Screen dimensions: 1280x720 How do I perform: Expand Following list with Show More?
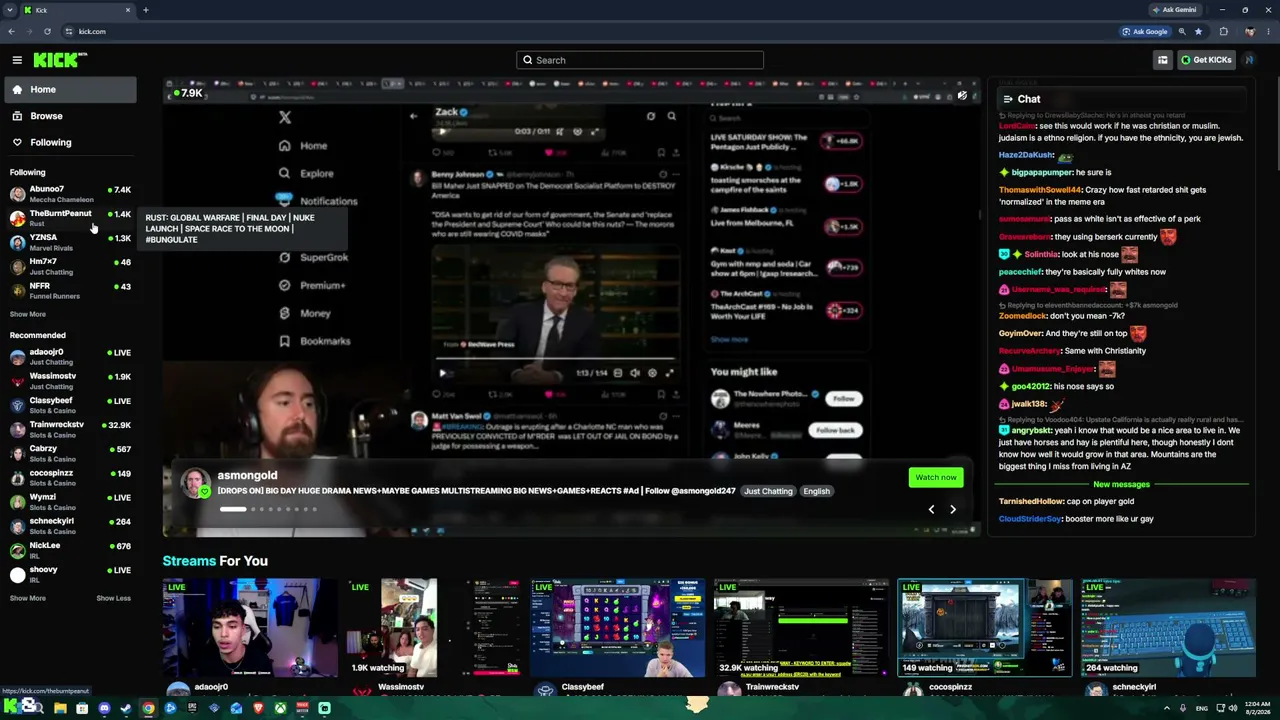28,314
